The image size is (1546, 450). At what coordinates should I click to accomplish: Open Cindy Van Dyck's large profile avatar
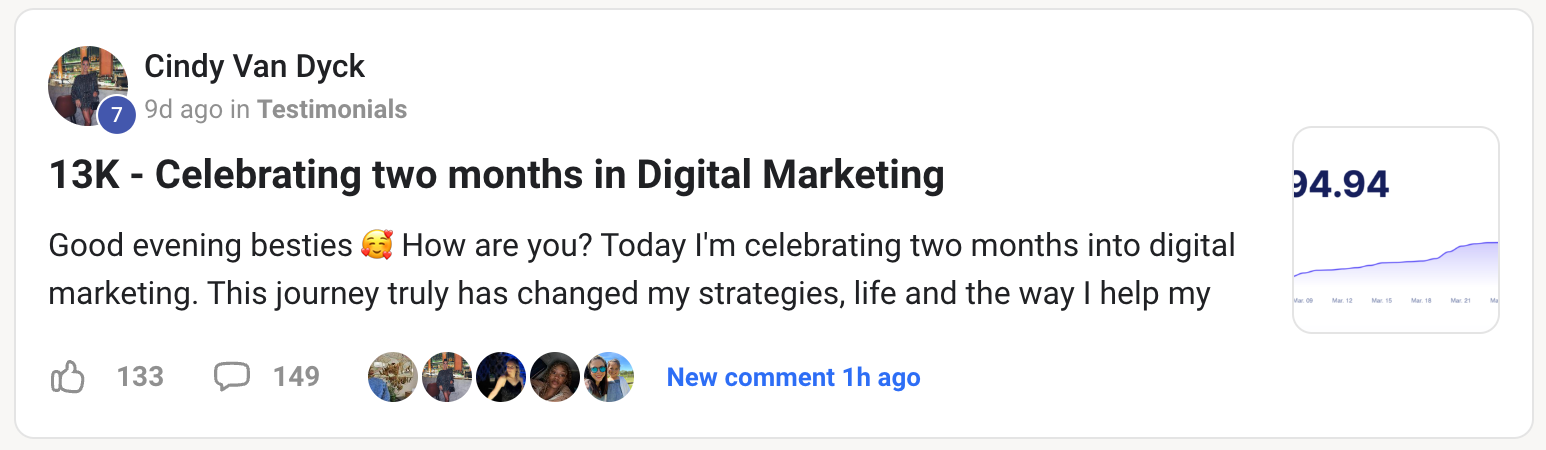tap(86, 85)
